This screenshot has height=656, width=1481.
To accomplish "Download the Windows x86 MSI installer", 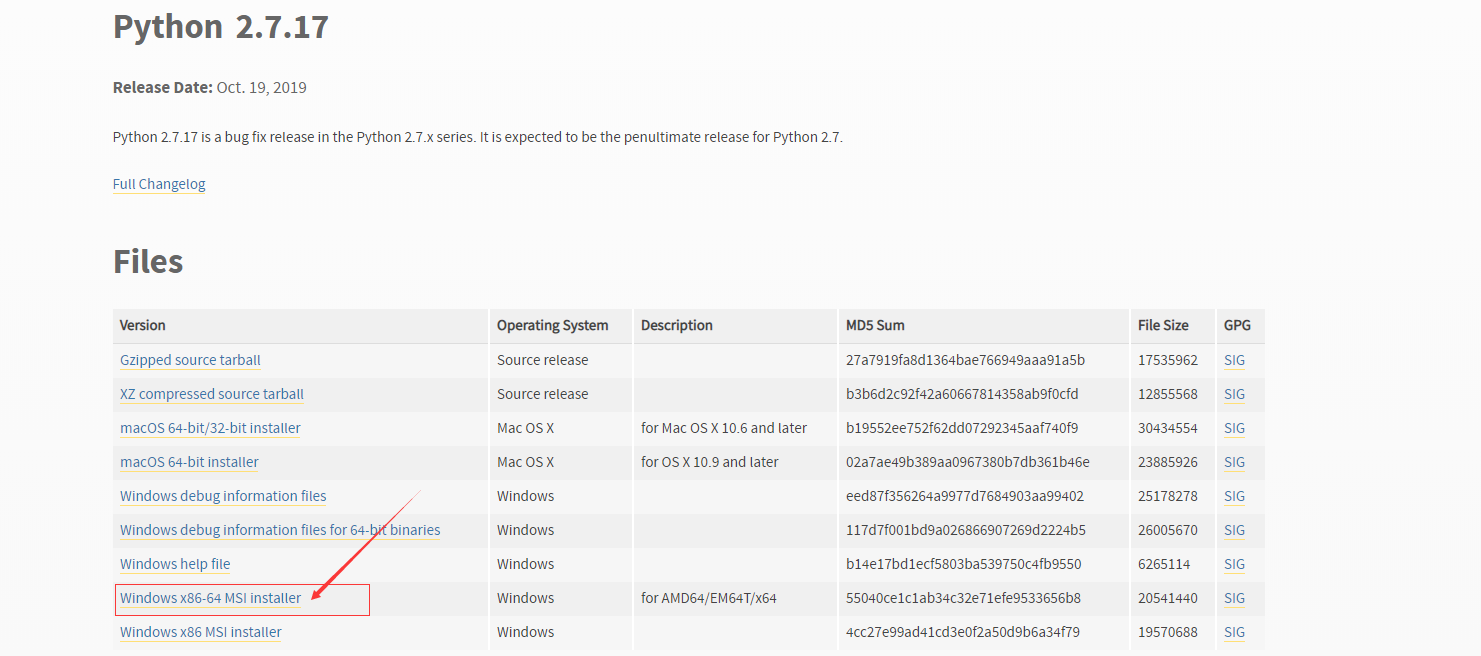I will [x=201, y=632].
